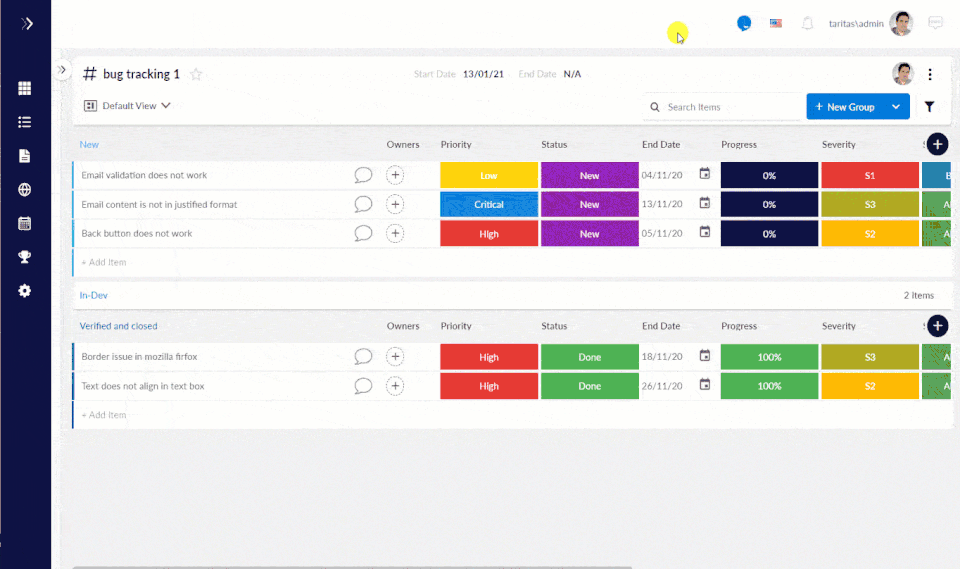Open the settings gear in sidebar

point(24,291)
